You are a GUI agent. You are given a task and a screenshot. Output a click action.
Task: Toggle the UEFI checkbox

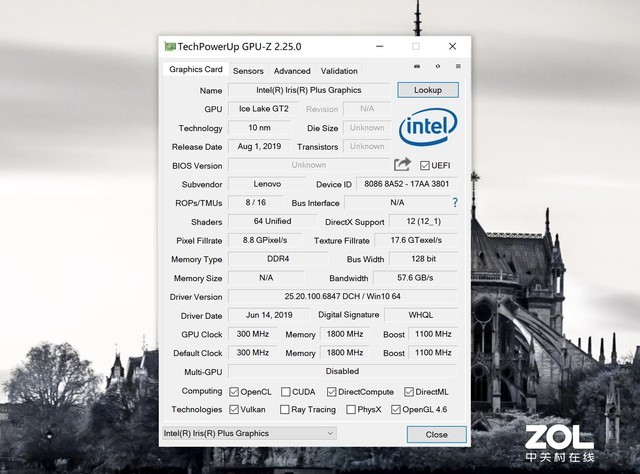coord(424,165)
